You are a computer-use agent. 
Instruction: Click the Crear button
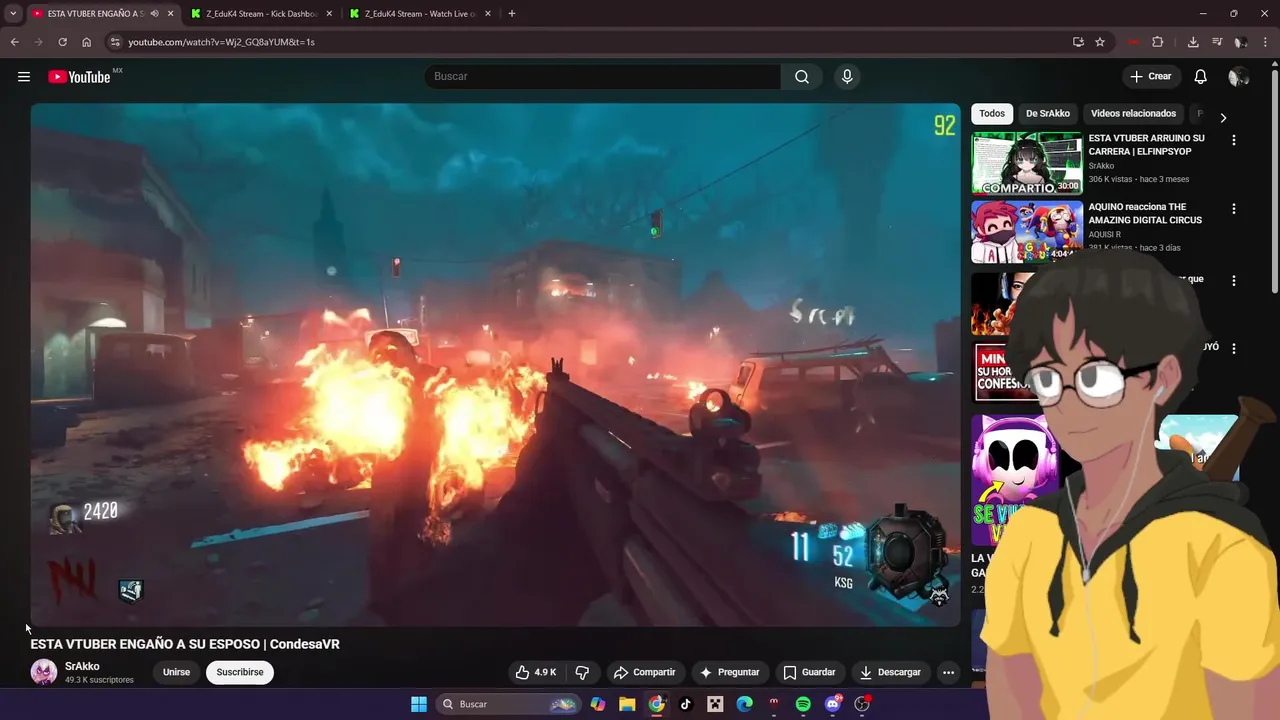click(x=1151, y=77)
